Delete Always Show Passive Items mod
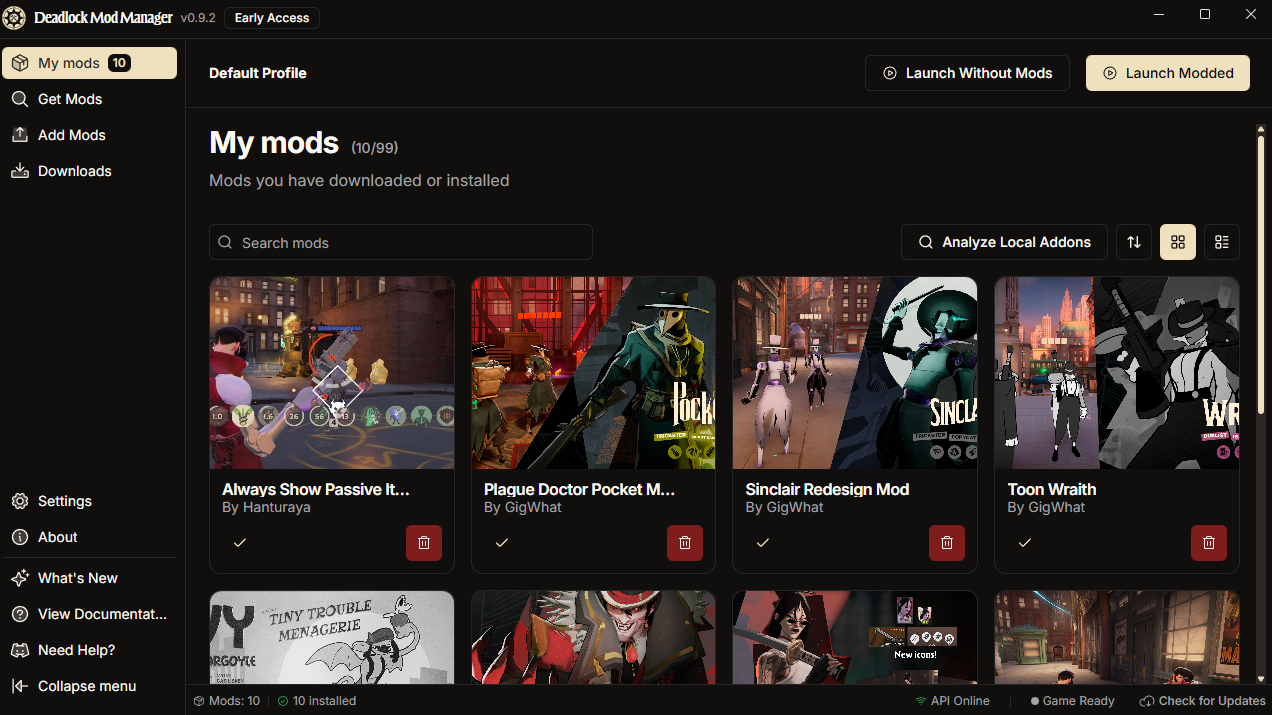The height and width of the screenshot is (715, 1272). pos(424,543)
